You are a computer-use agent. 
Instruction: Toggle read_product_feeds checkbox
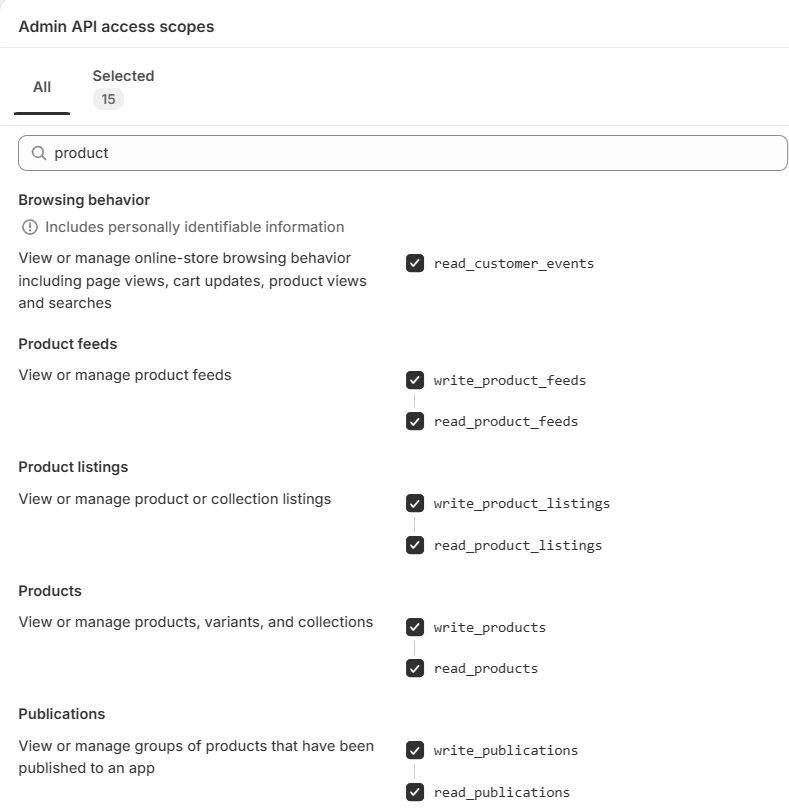coord(415,421)
